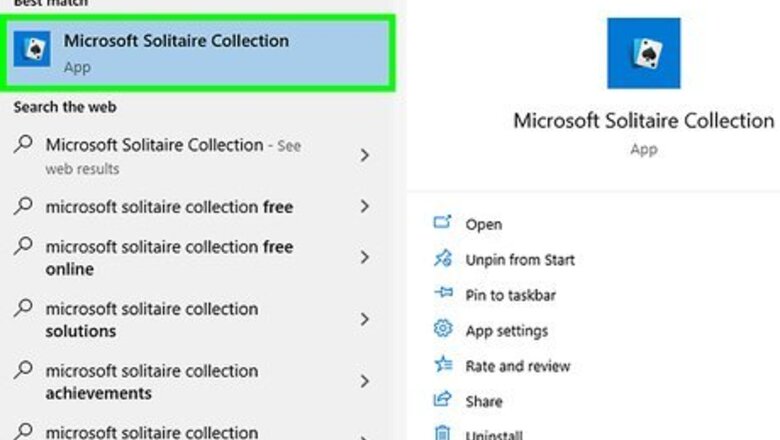Select Pin to taskbar
The image size is (780, 440).
[510, 295]
